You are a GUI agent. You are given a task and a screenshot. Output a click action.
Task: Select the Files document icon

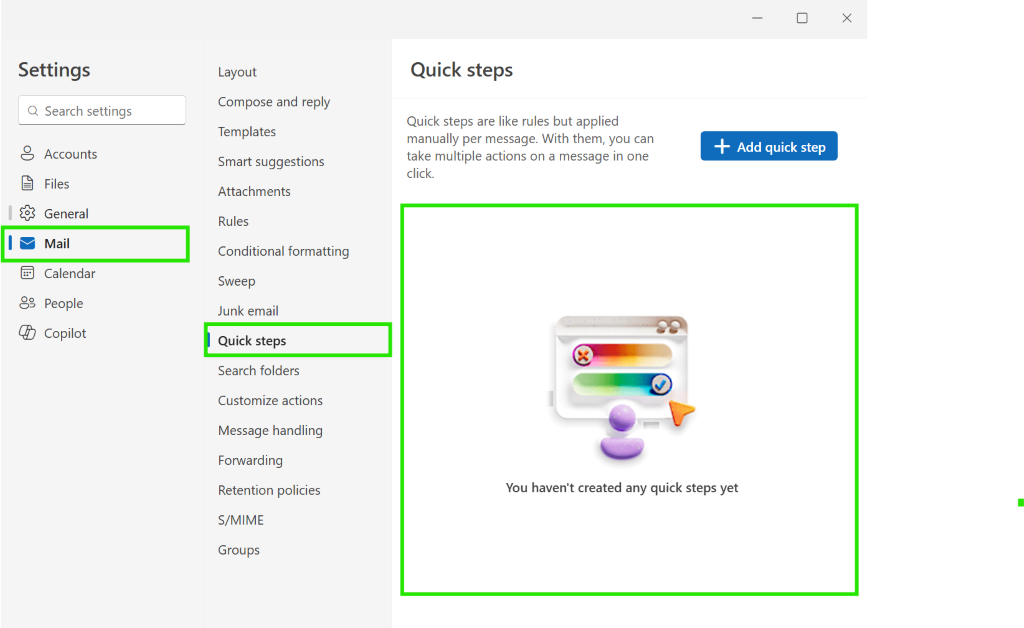[27, 183]
